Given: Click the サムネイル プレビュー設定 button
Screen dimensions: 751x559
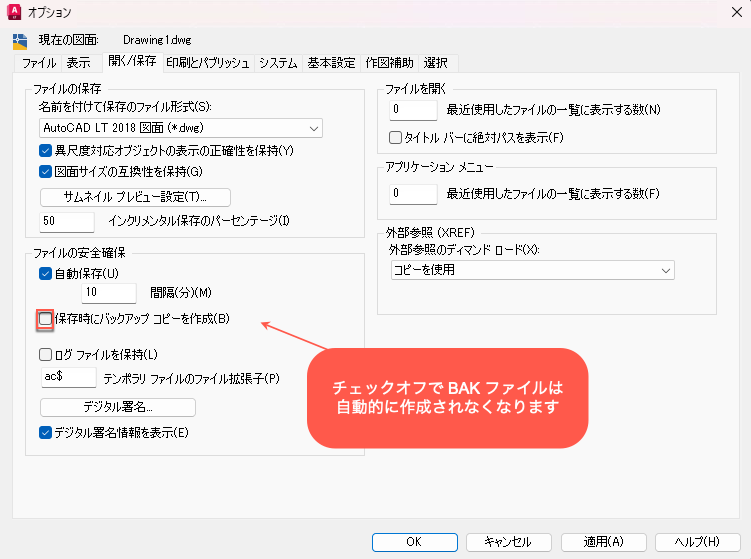Looking at the screenshot, I should coord(136,197).
